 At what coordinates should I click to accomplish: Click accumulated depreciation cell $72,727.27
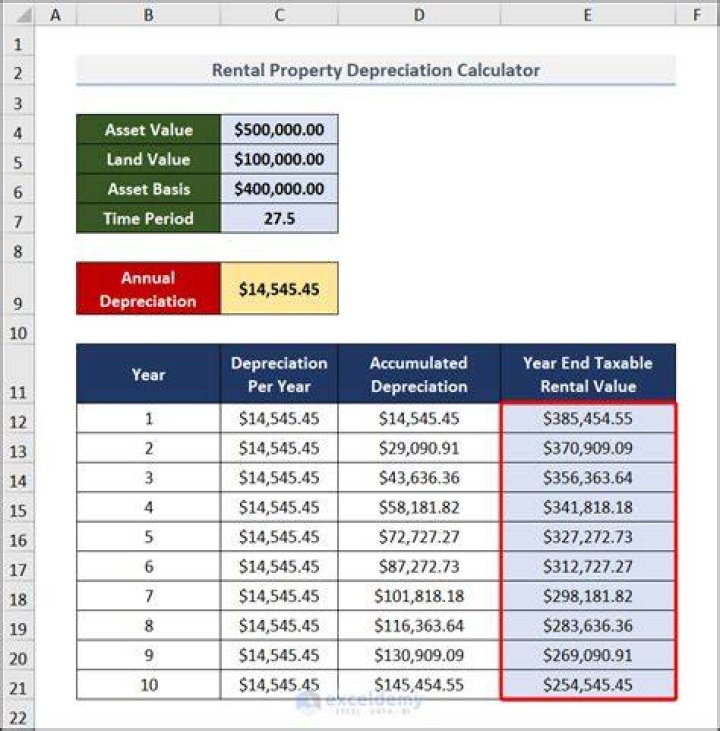(x=419, y=537)
